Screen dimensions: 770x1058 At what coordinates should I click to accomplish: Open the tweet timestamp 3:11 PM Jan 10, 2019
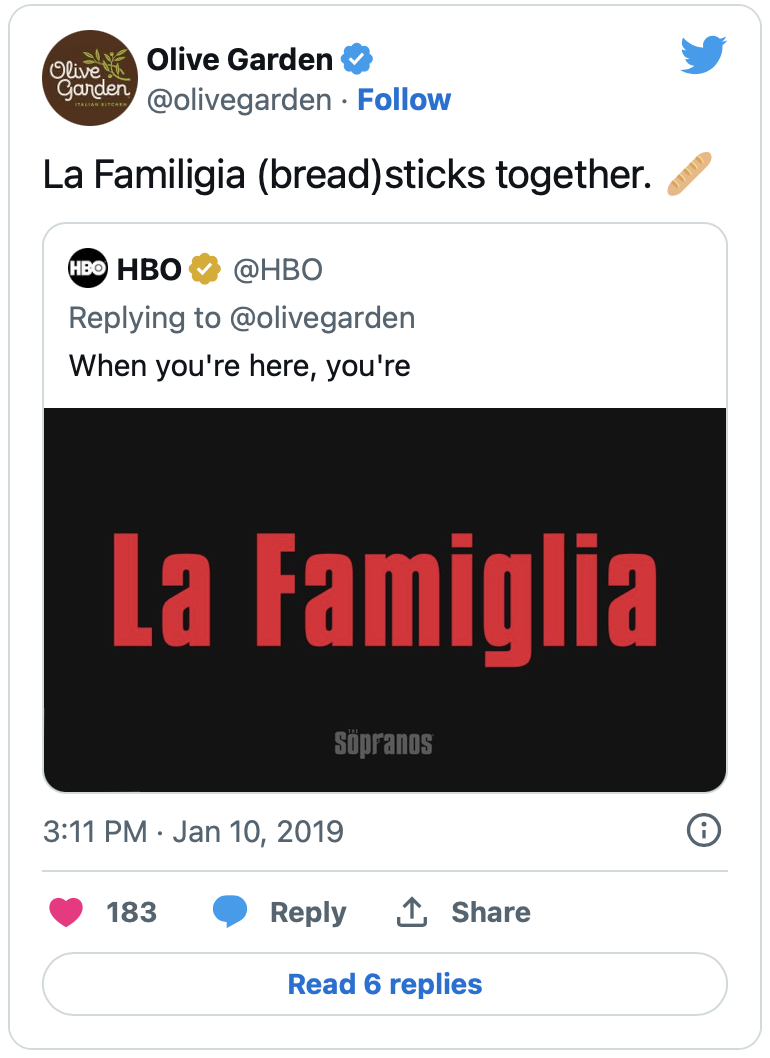click(193, 831)
